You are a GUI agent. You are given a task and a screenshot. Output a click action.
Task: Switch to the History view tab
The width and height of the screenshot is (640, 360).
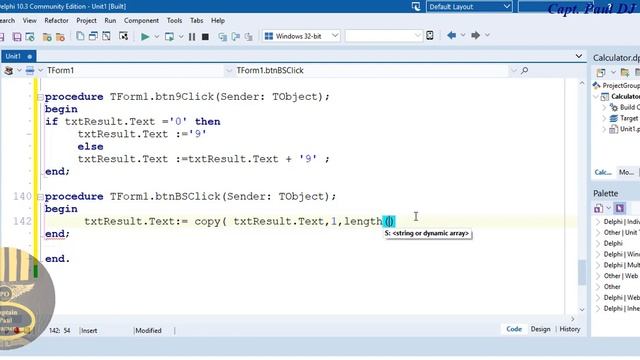coord(570,329)
